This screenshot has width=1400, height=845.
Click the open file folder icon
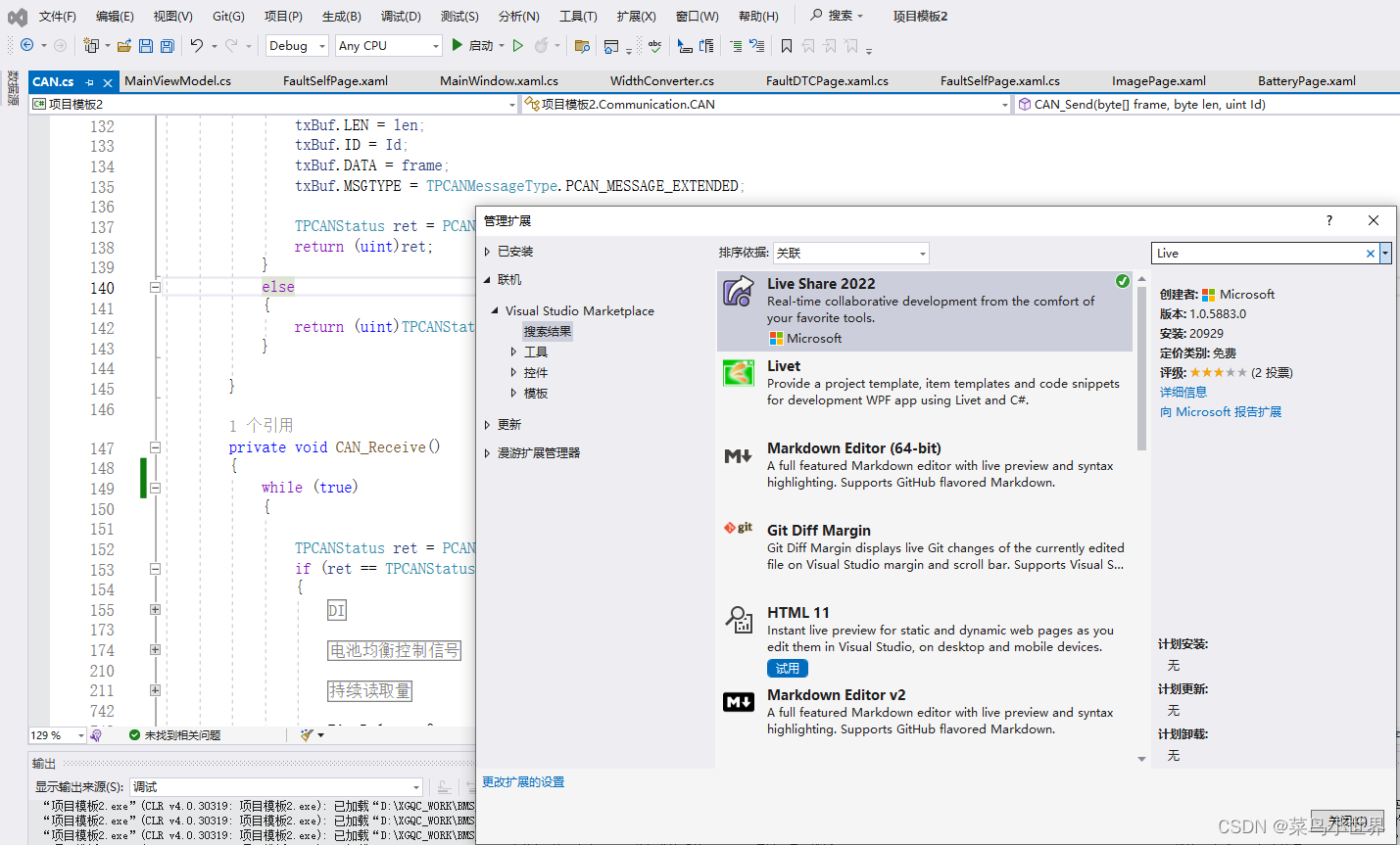point(124,45)
